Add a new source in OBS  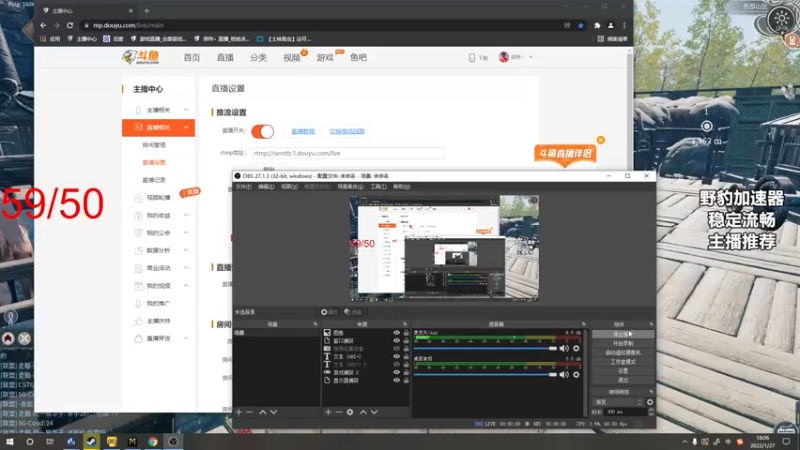(328, 412)
